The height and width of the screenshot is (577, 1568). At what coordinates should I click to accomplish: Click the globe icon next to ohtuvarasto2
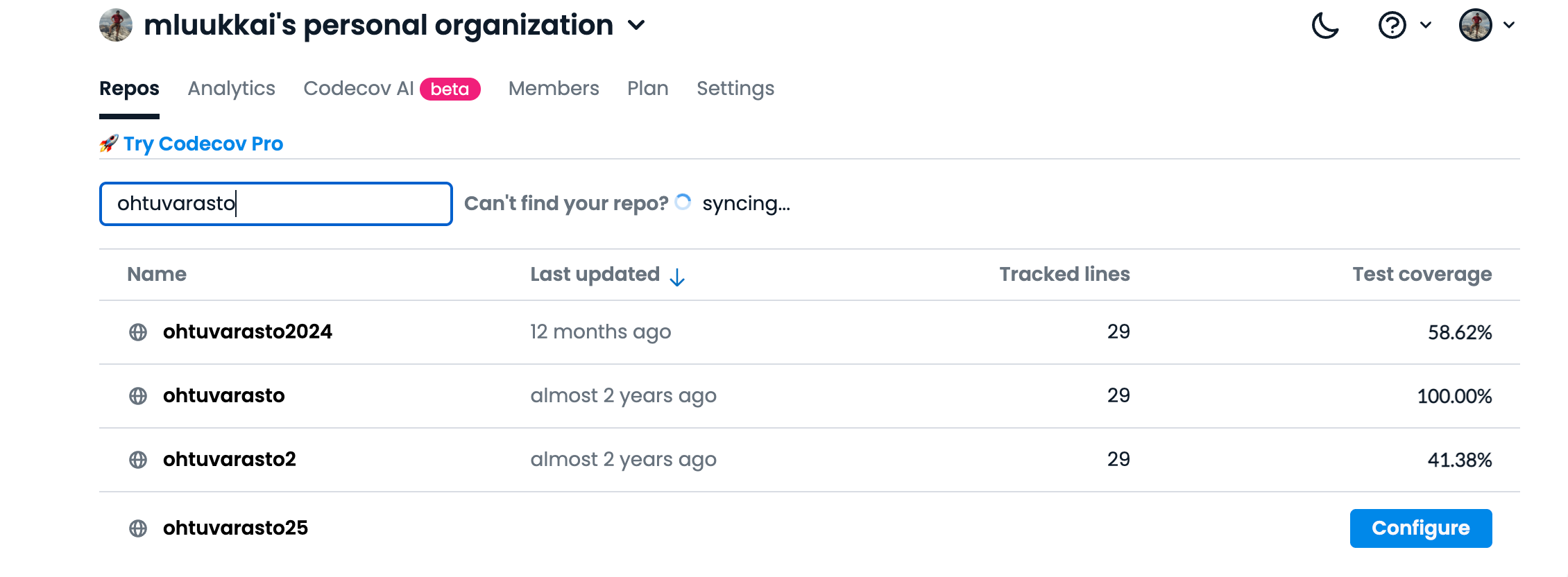(138, 460)
